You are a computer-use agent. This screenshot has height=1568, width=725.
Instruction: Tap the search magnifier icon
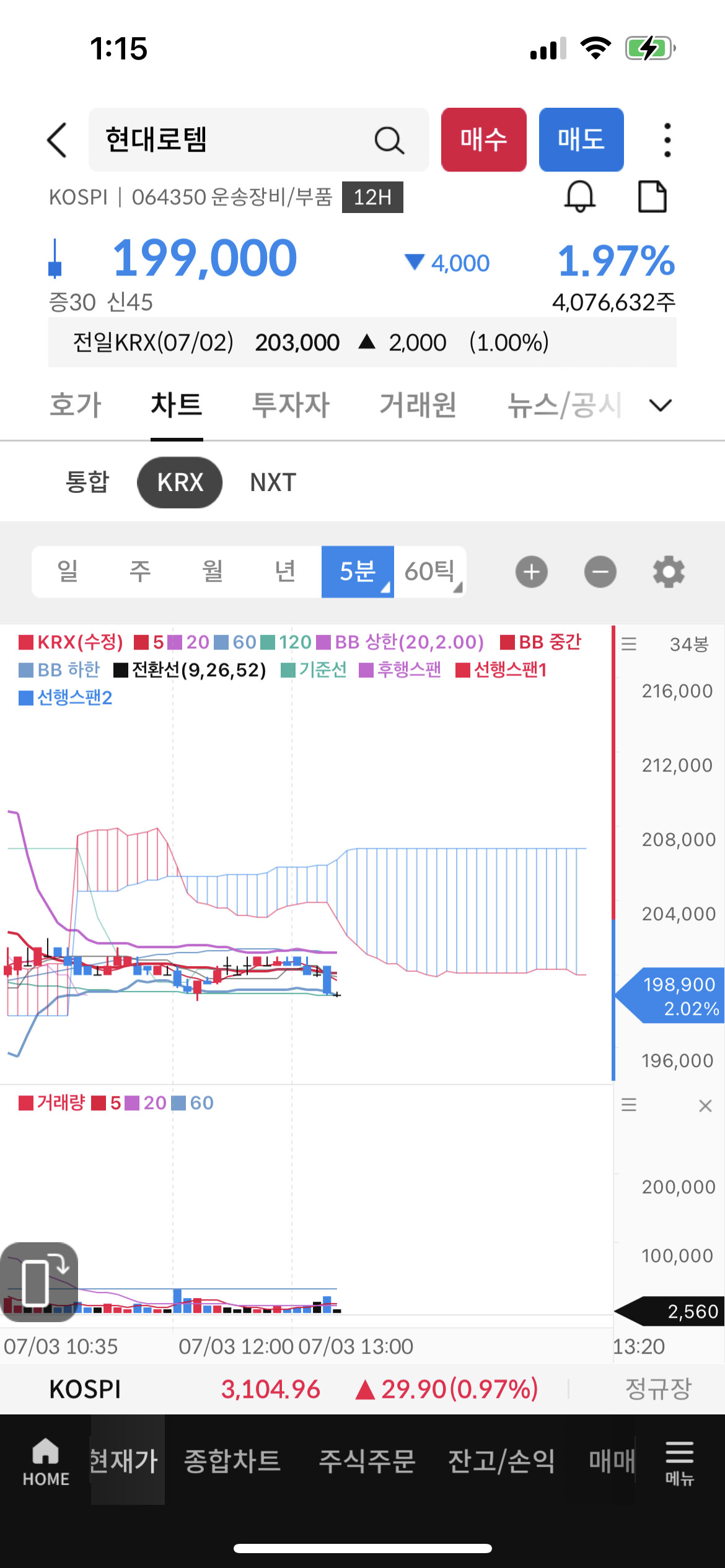[389, 141]
